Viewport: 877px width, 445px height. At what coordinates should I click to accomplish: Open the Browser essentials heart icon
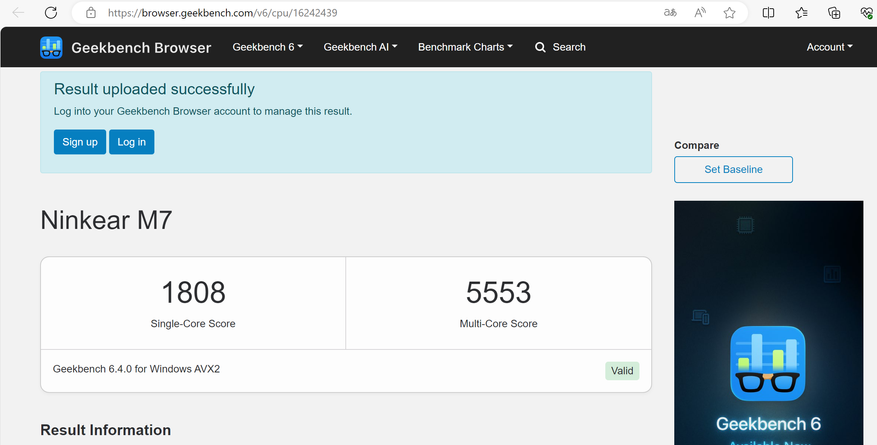point(866,12)
